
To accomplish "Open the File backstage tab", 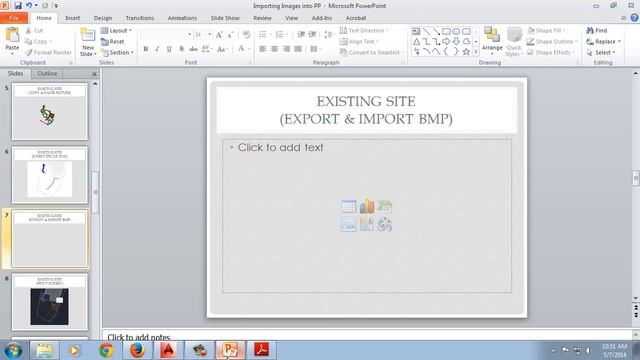I will click(x=14, y=18).
